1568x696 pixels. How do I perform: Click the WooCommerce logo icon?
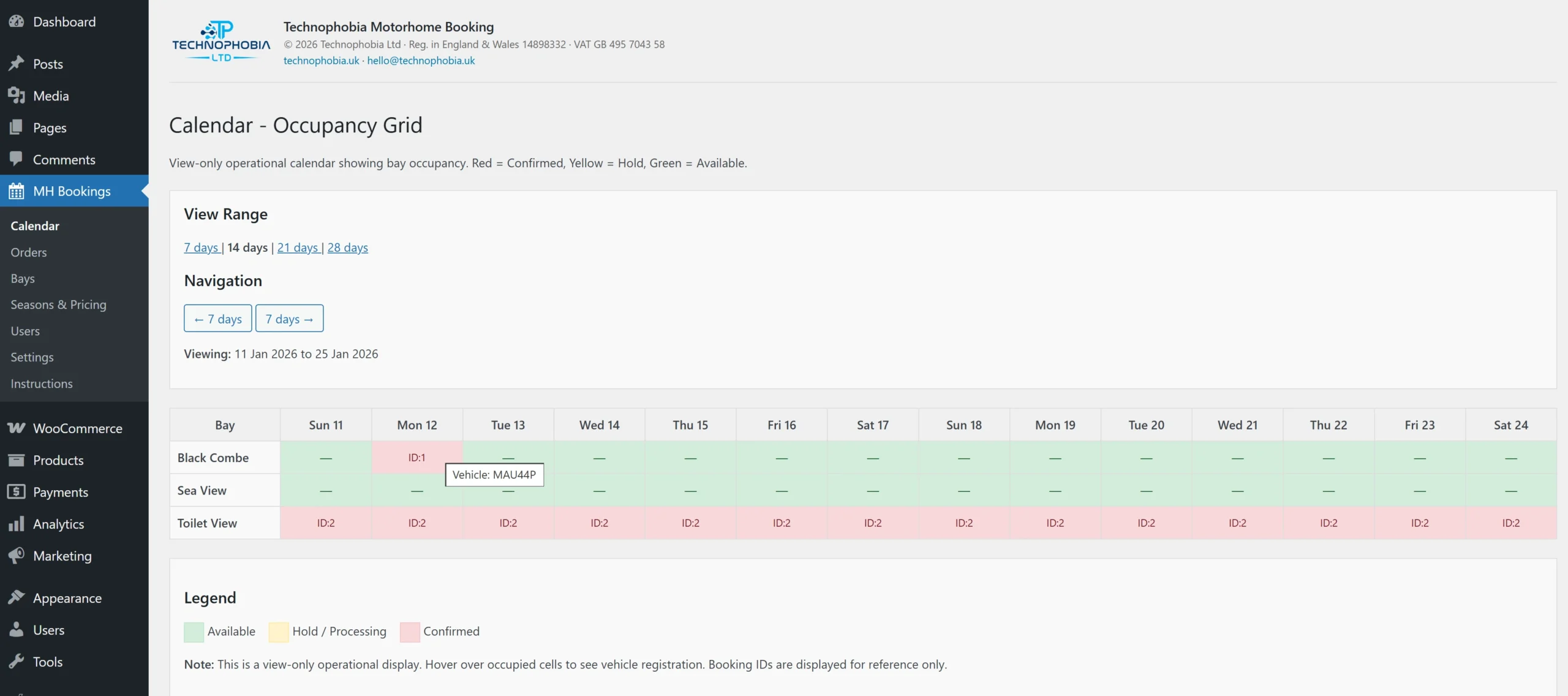coord(17,428)
